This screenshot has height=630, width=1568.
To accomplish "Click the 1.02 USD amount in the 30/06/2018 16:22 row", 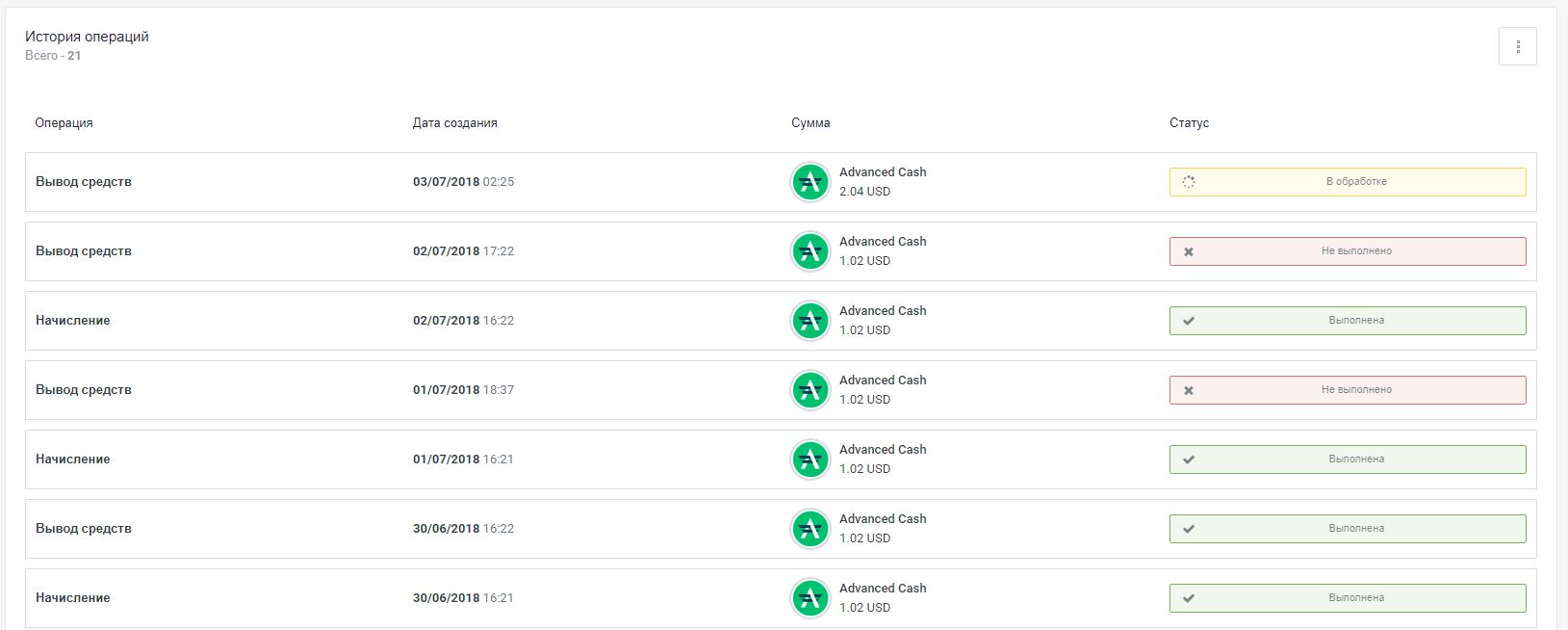I will tap(864, 538).
